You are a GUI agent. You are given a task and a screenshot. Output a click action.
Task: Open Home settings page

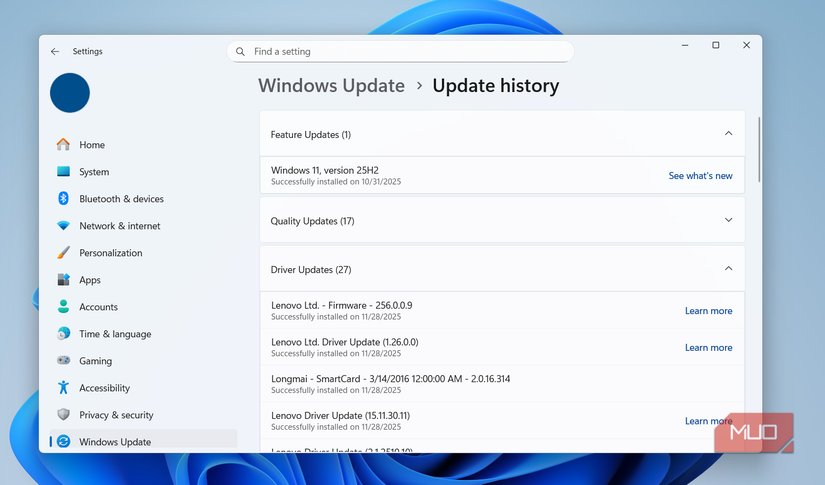coord(92,145)
